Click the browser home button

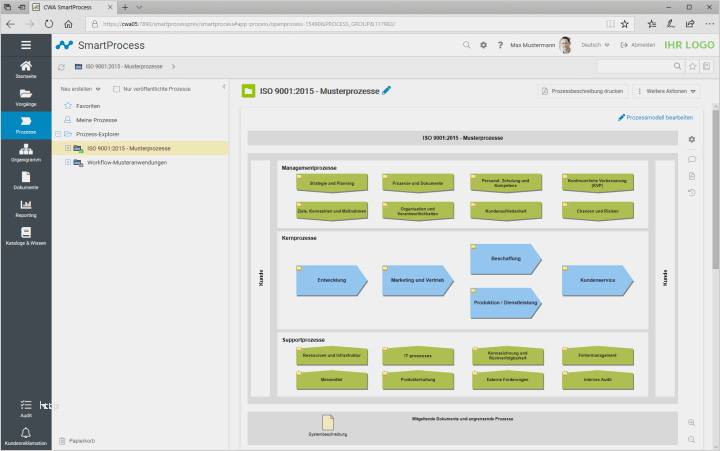(68, 24)
